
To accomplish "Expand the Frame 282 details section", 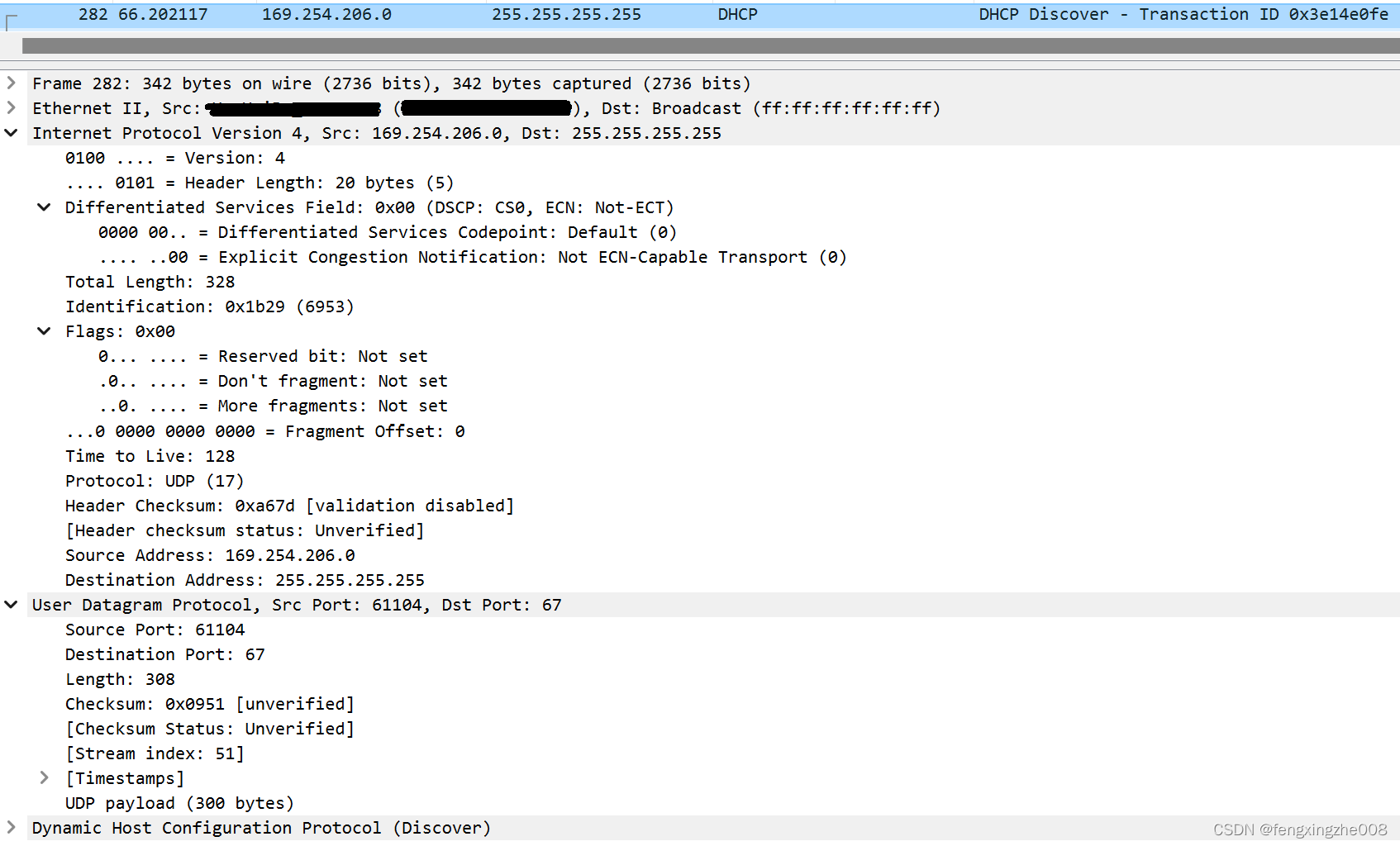I will [11, 83].
